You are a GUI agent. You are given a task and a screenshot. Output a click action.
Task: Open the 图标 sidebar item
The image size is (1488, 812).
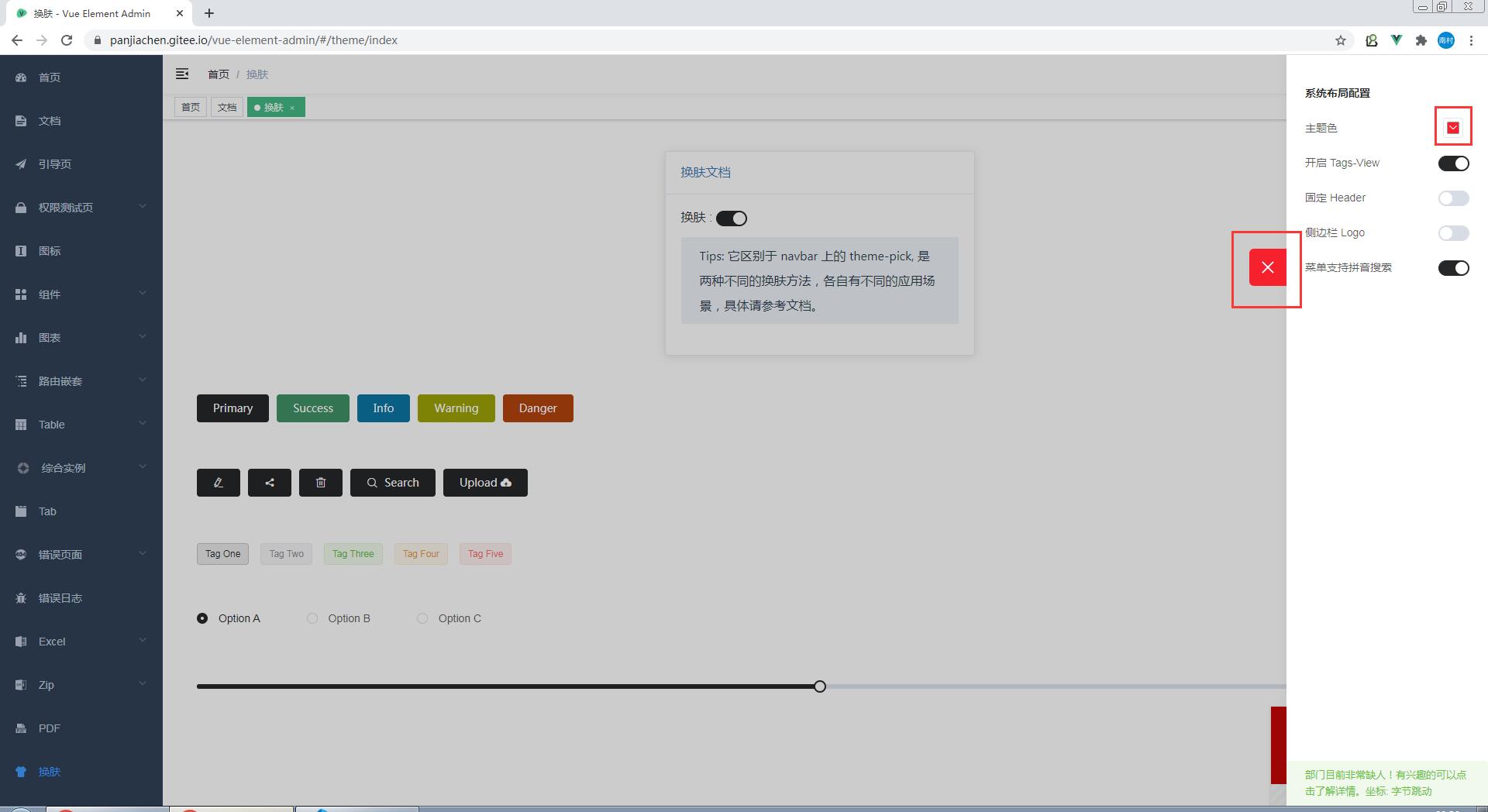tap(81, 251)
